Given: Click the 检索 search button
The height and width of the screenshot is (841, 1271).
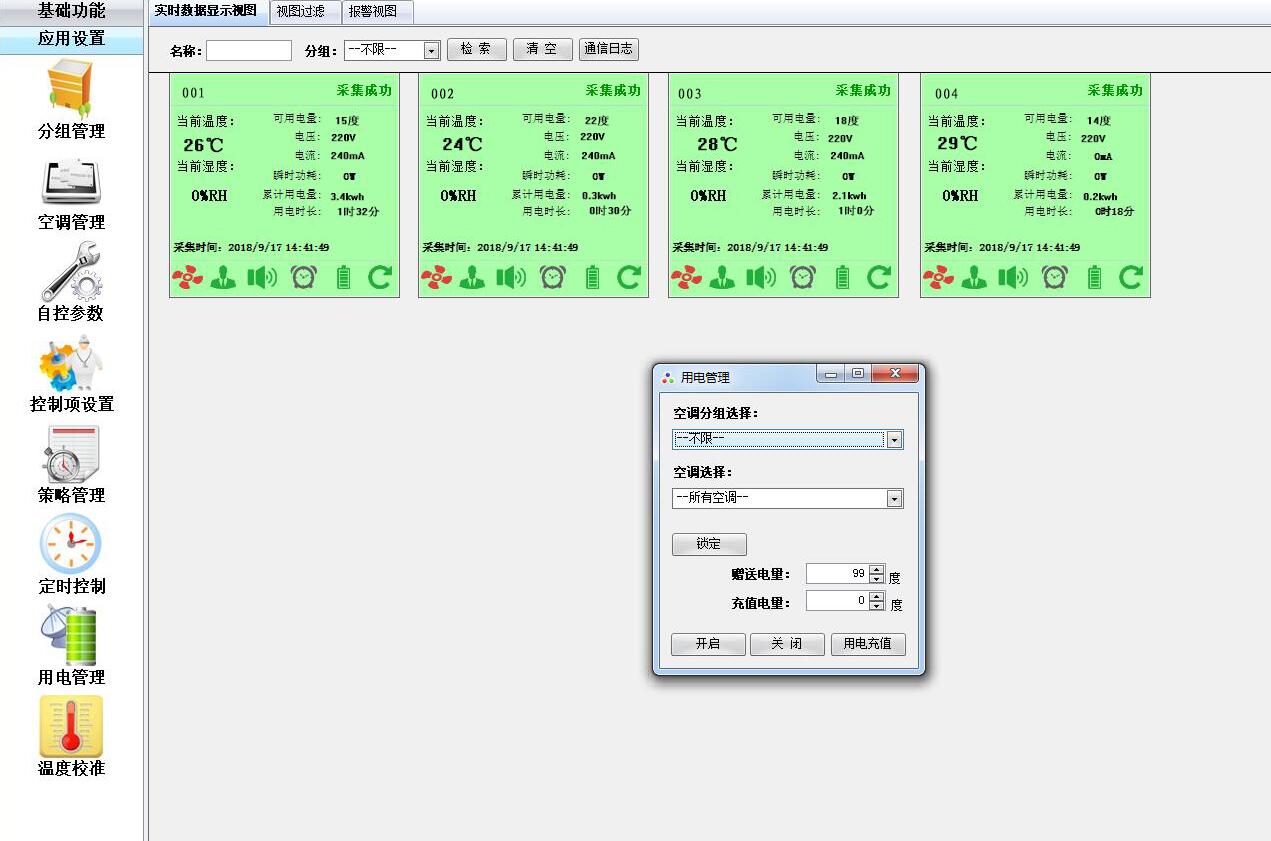Looking at the screenshot, I should [477, 49].
